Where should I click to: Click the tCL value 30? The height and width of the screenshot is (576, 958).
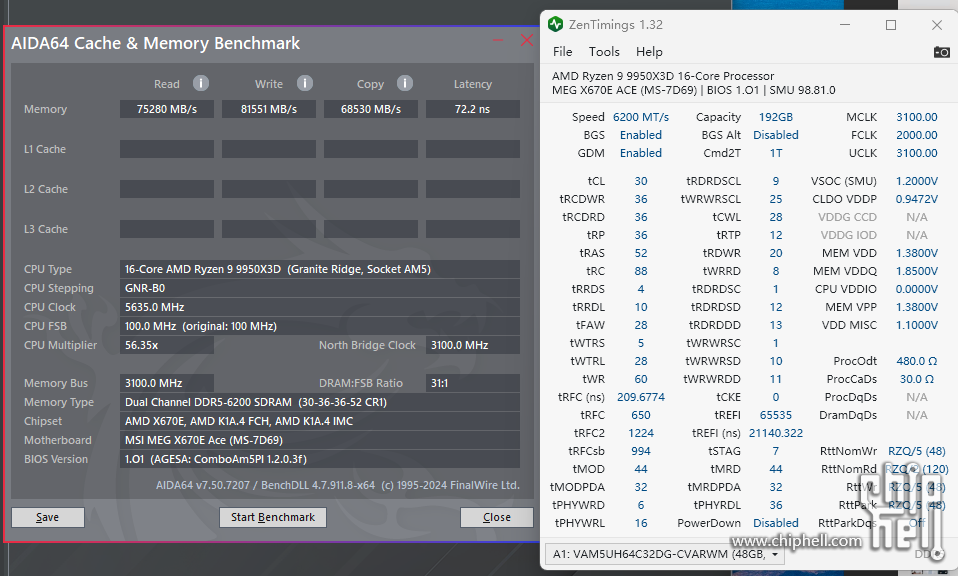coord(641,181)
